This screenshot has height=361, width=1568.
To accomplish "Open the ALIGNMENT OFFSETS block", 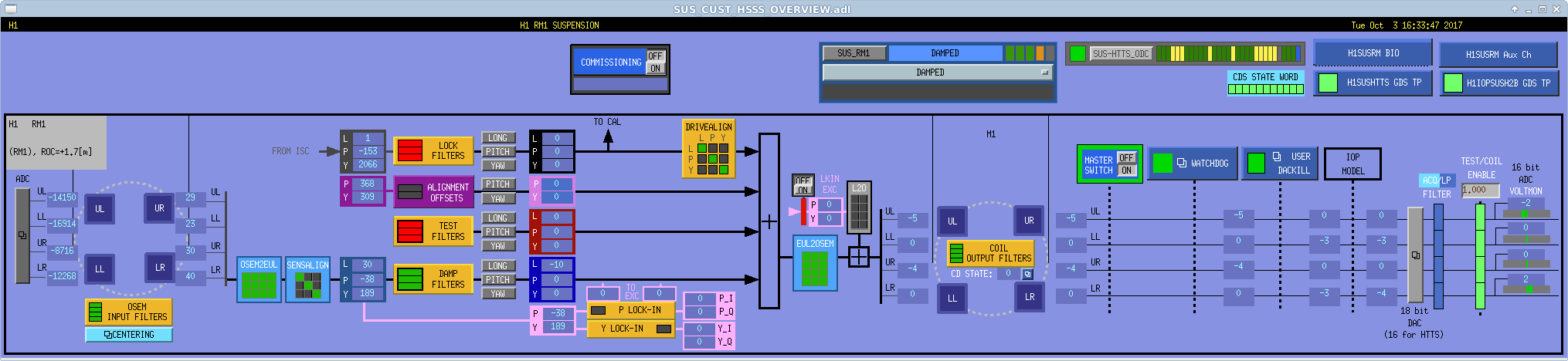I will (x=433, y=192).
